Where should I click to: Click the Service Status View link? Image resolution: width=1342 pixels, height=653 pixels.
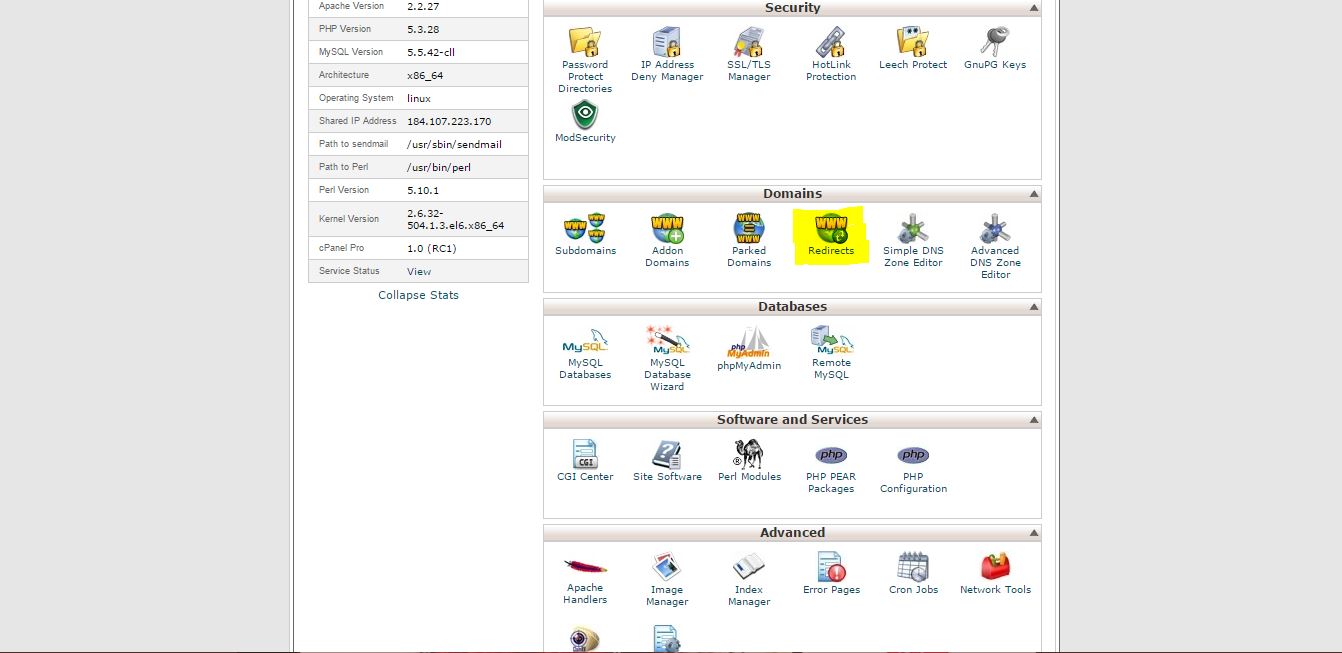click(419, 272)
